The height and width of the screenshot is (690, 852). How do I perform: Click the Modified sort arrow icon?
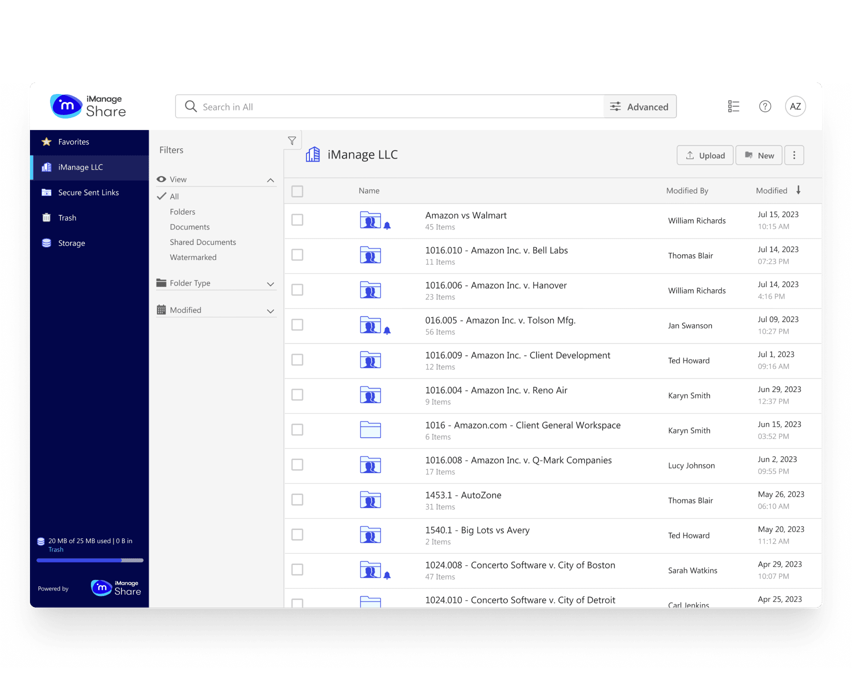pos(798,190)
